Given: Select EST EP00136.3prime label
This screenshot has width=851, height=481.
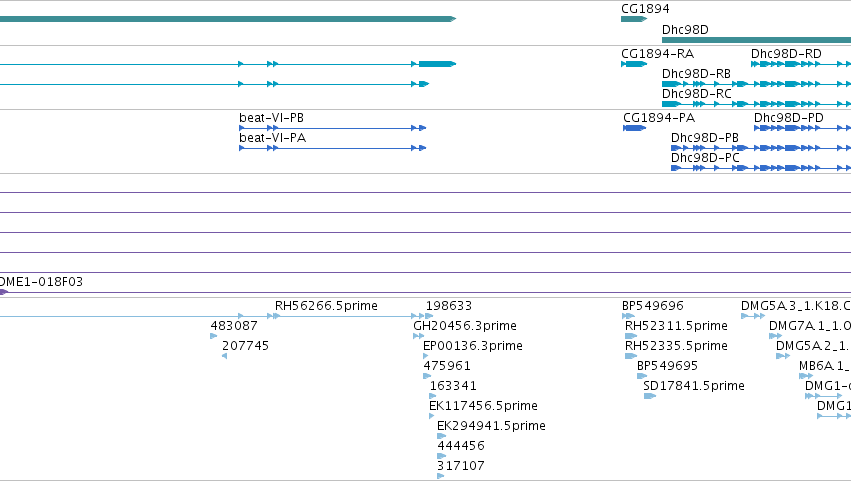Looking at the screenshot, I should pos(473,346).
